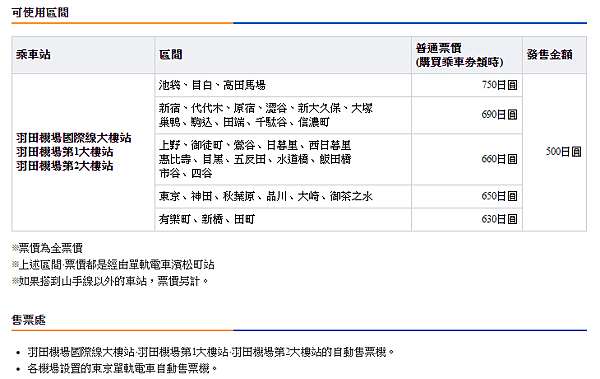Click the bullet about 自動售票機 at airport stations
This screenshot has width=600, height=379.
[210, 351]
